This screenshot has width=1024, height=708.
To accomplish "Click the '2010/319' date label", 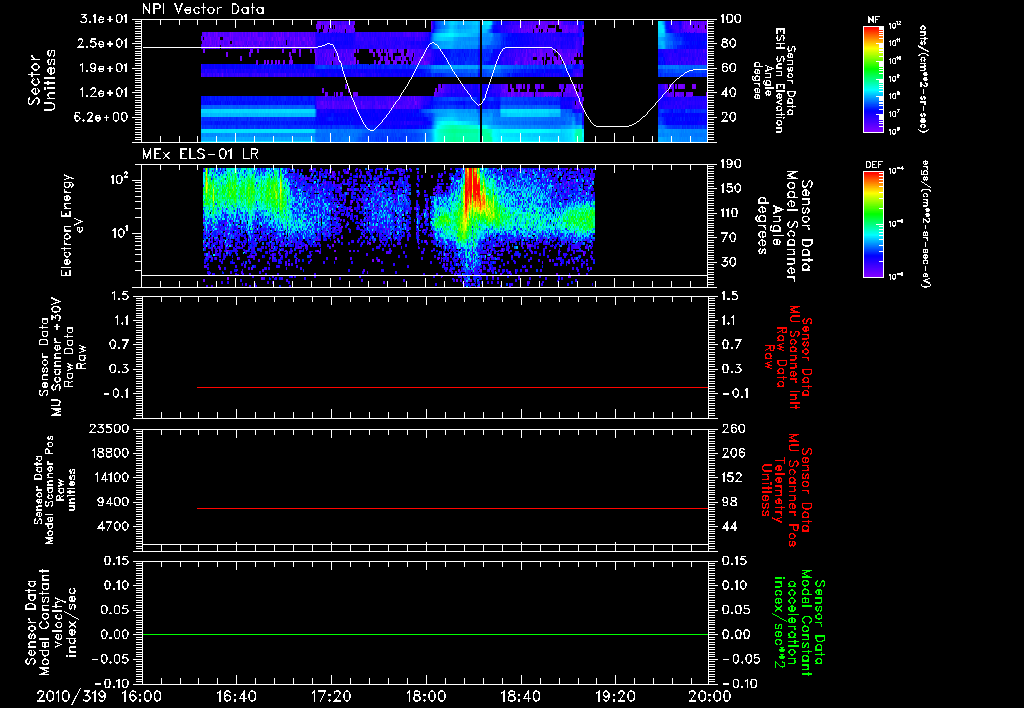I will 71,696.
